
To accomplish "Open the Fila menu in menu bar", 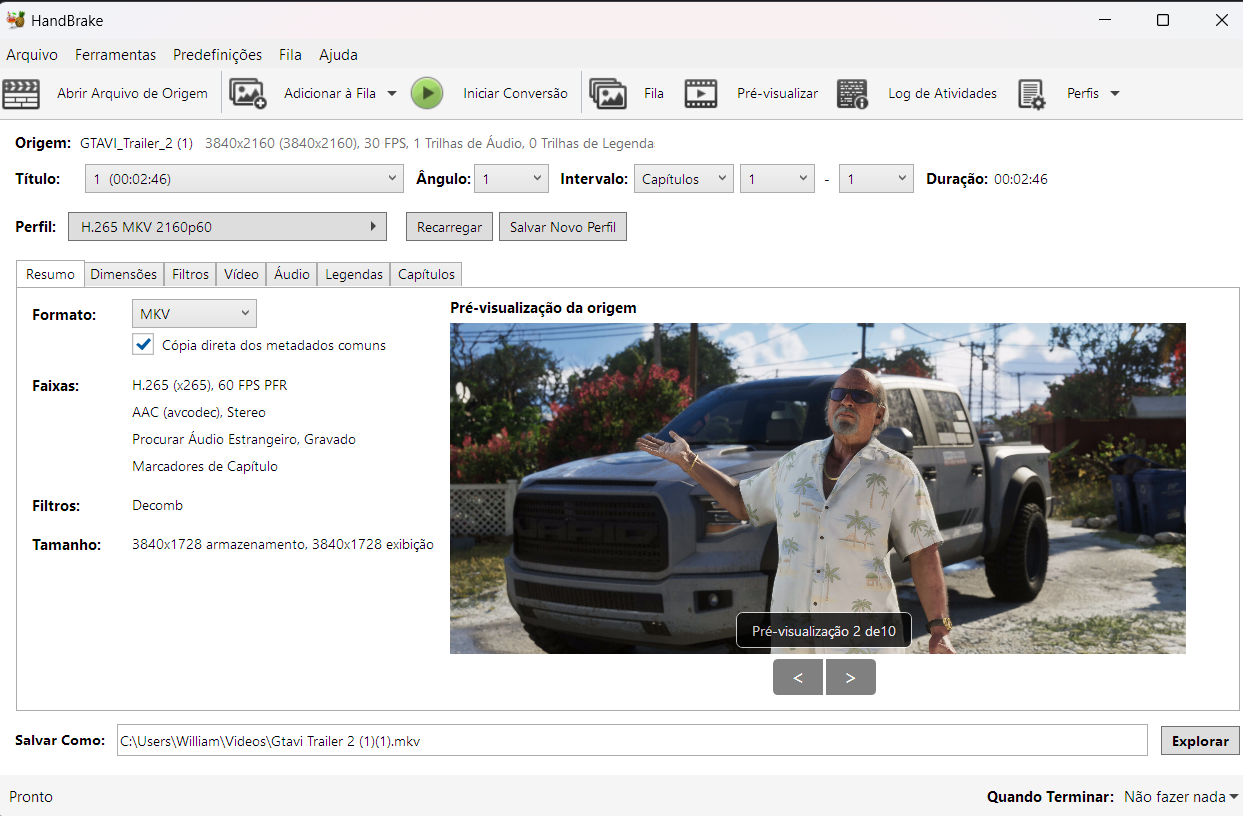I will click(x=291, y=55).
